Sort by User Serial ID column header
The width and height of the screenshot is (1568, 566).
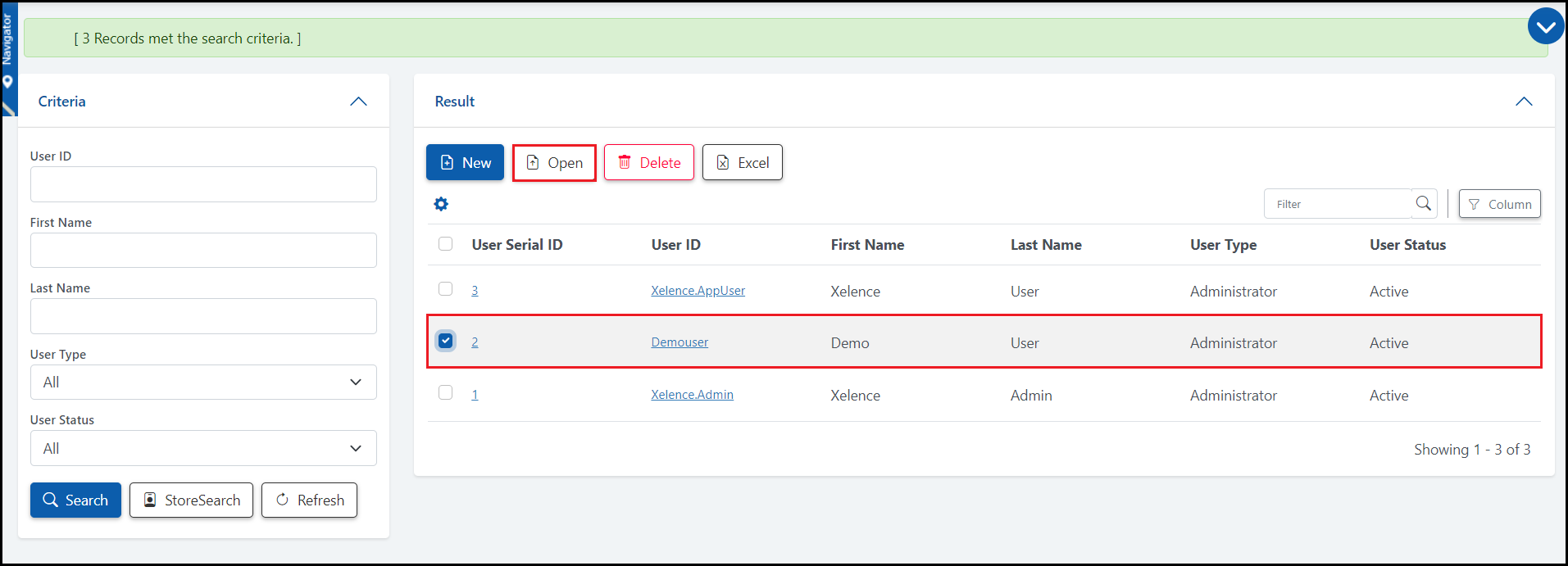tap(517, 245)
